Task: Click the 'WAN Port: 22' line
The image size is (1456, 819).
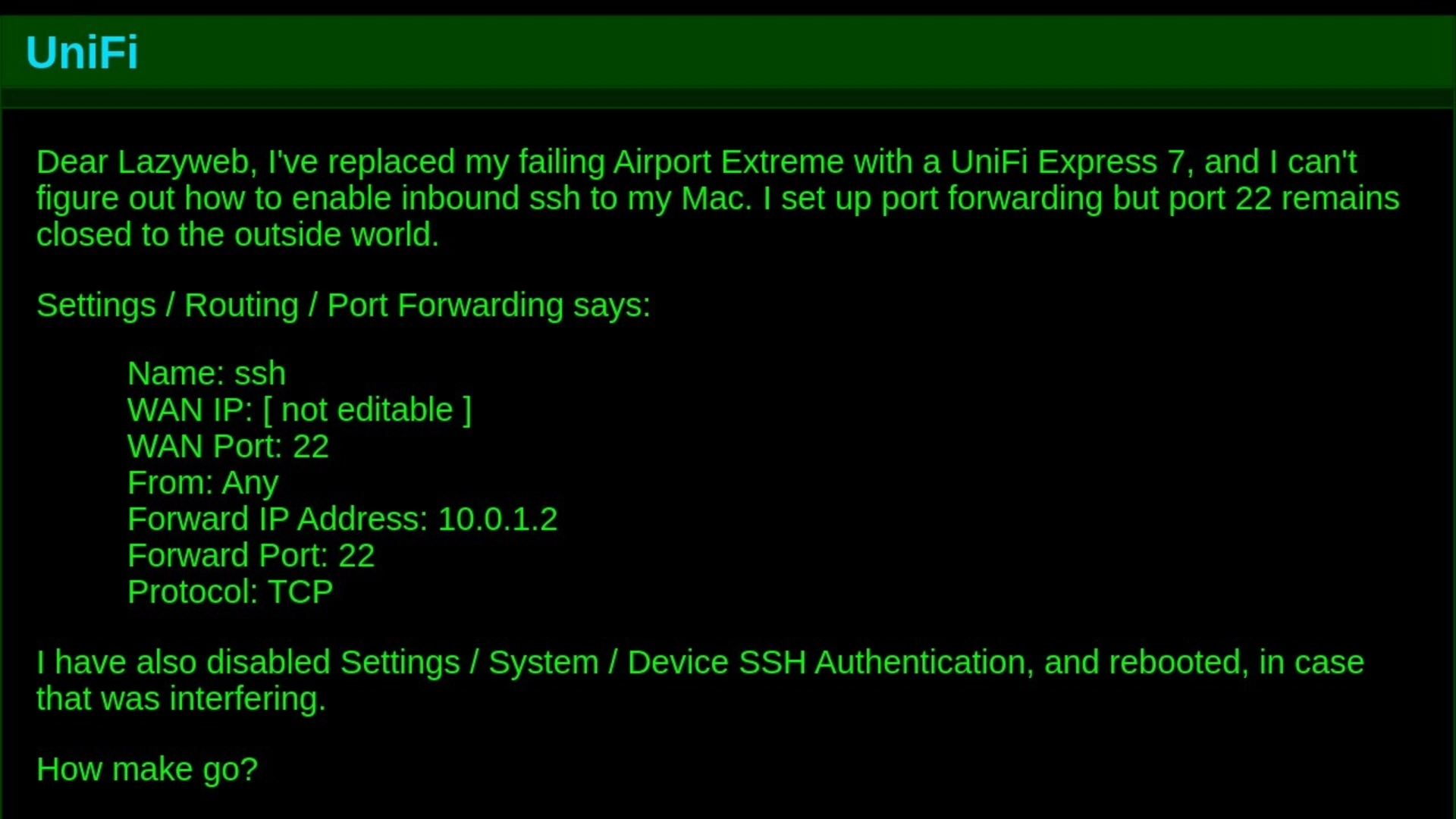Action: tap(227, 447)
